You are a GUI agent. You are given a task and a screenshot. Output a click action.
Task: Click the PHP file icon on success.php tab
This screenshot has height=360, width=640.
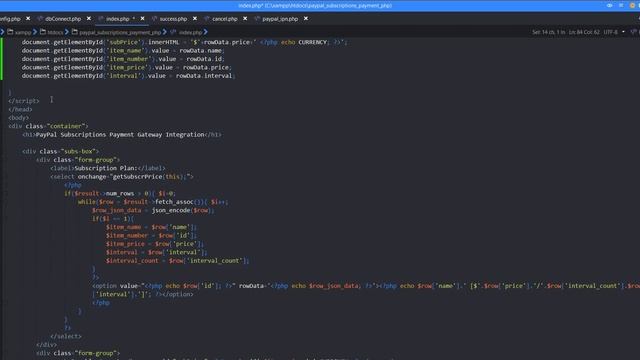[x=154, y=19]
